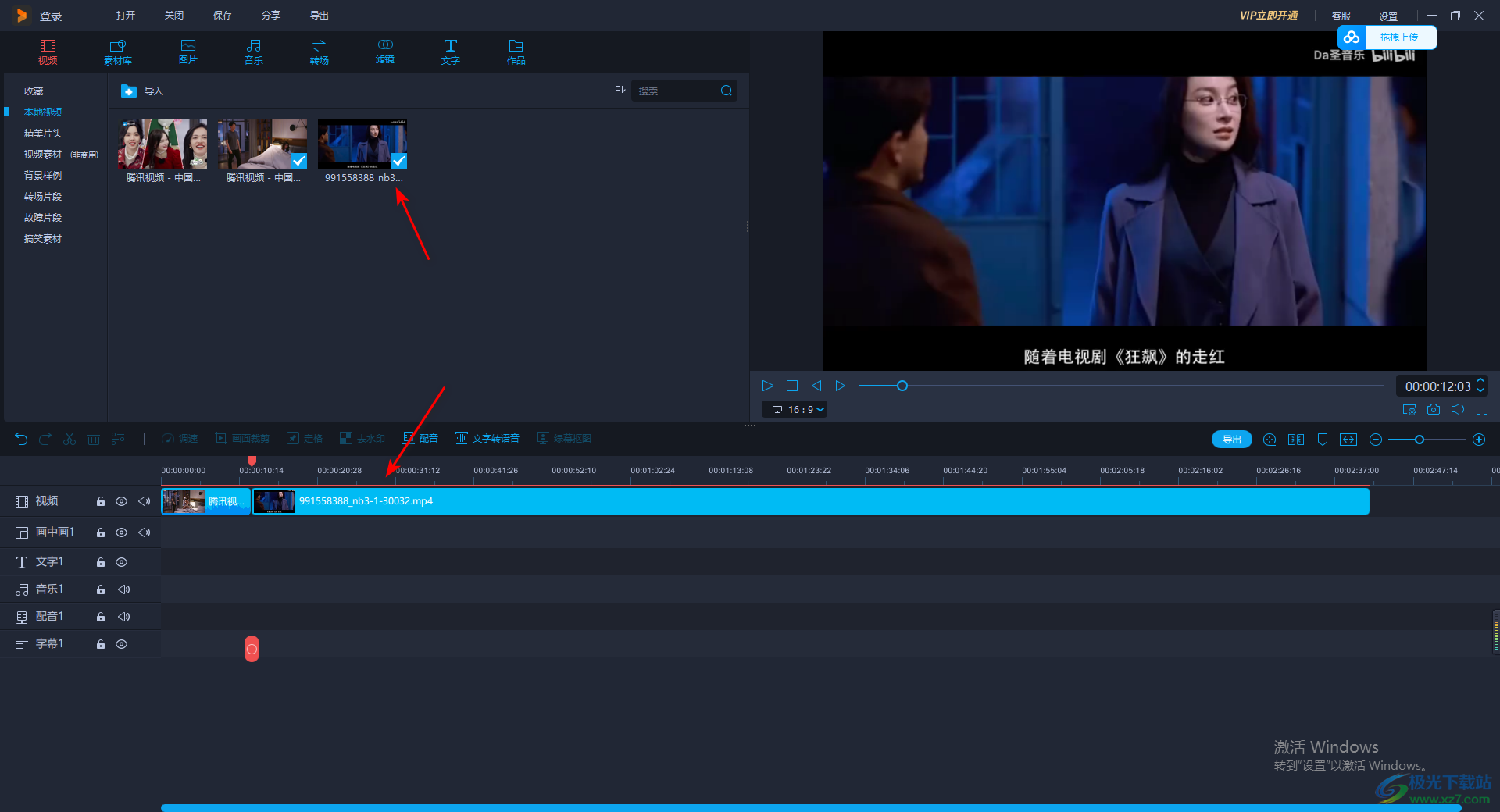The height and width of the screenshot is (812, 1500).
Task: Open 设置 settings menu
Action: click(1388, 16)
